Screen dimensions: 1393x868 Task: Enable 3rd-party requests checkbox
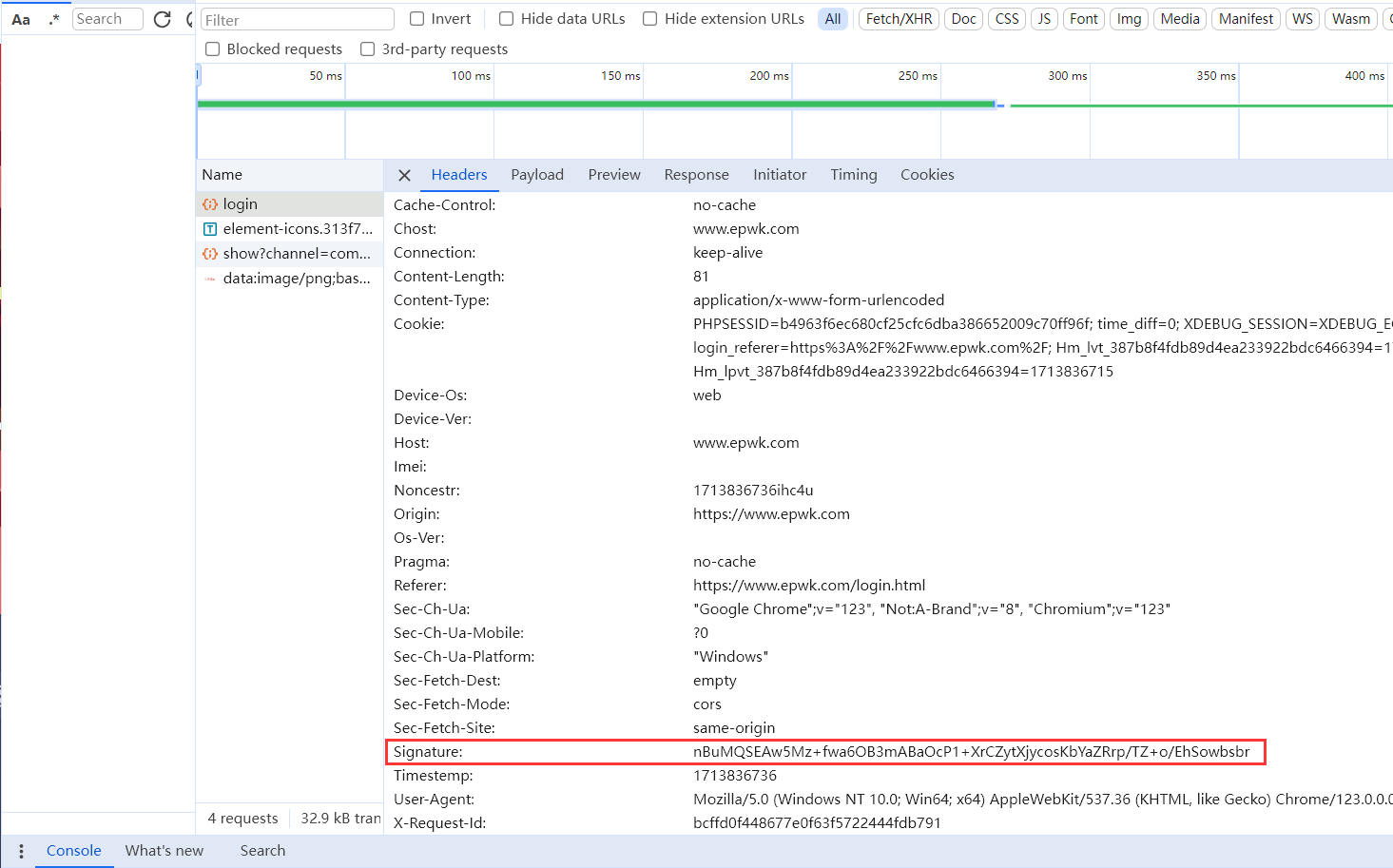pyautogui.click(x=368, y=48)
